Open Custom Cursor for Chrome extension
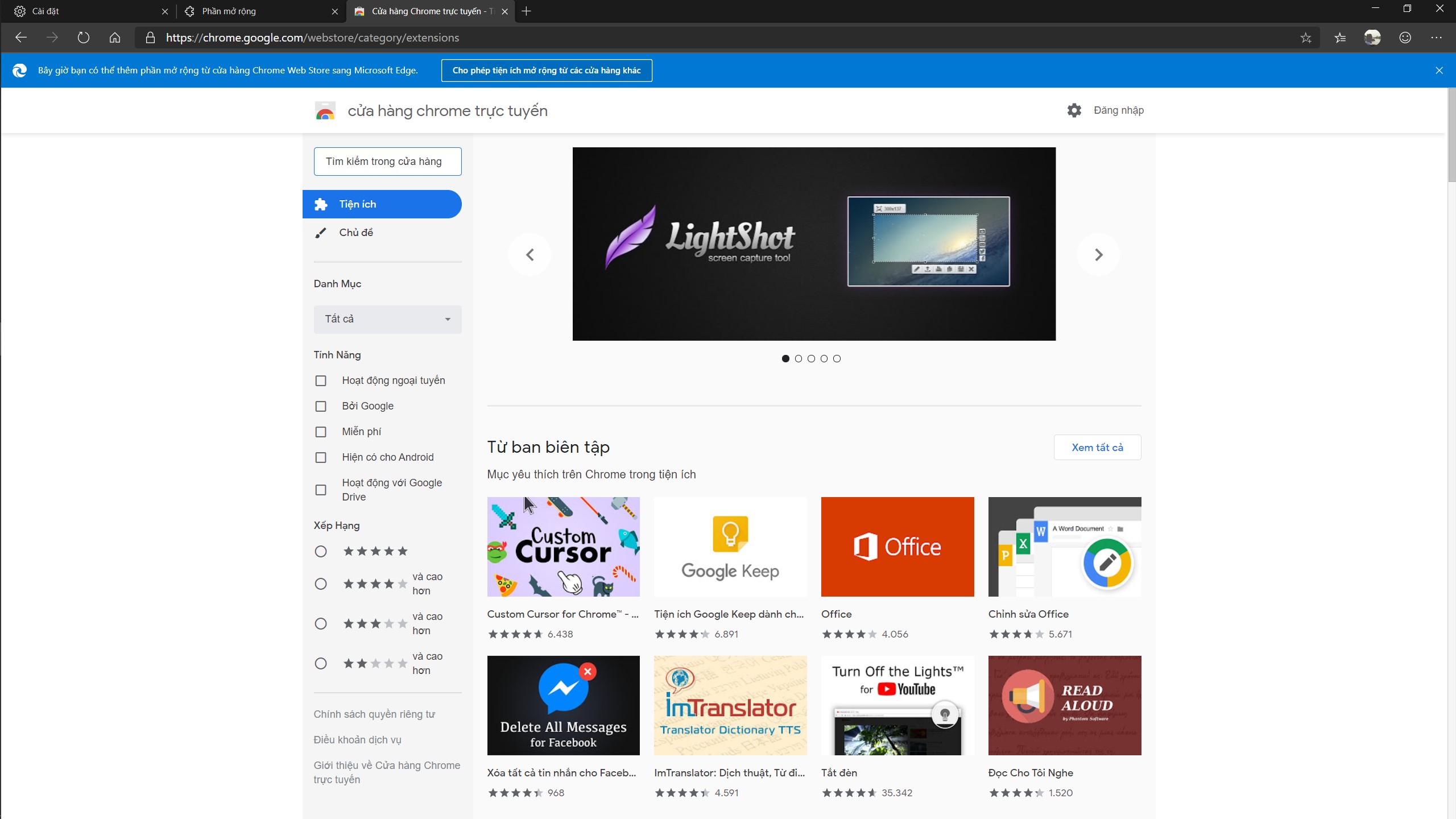The image size is (1456, 819). tap(563, 547)
